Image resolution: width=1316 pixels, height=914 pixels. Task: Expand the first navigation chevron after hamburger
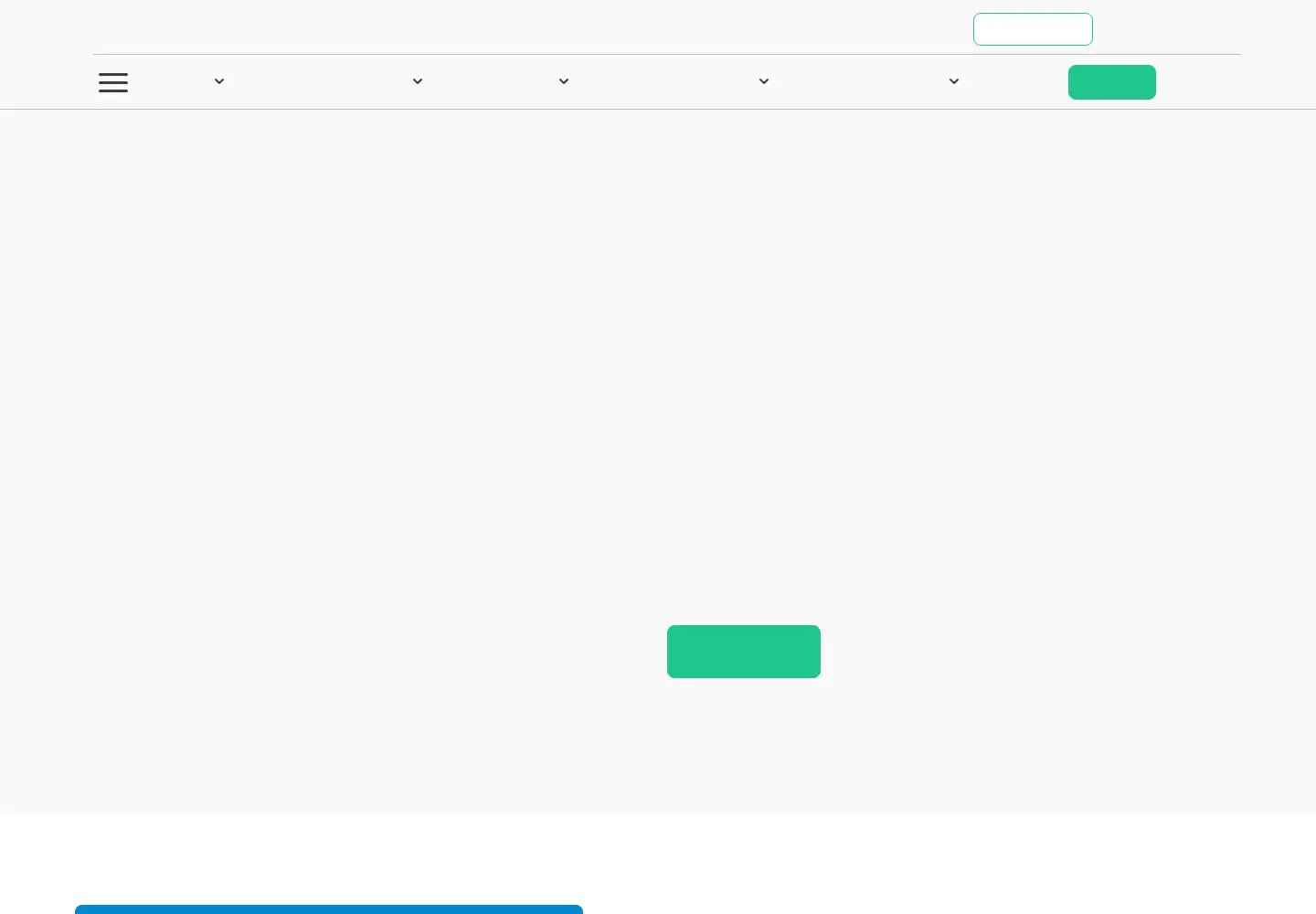[x=219, y=81]
